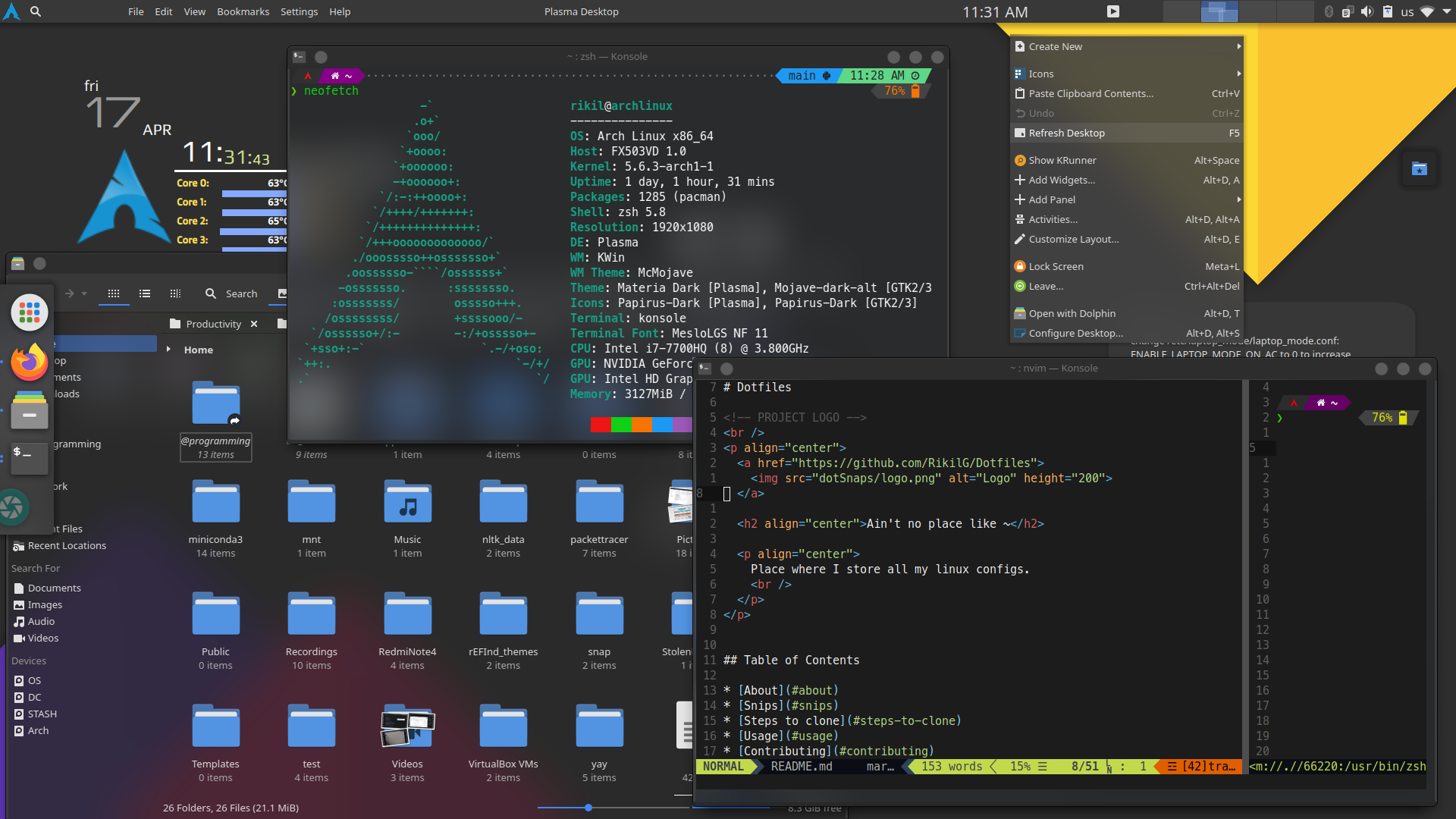This screenshot has width=1456, height=819.
Task: Click the STASH device in sidebar
Action: pos(41,713)
